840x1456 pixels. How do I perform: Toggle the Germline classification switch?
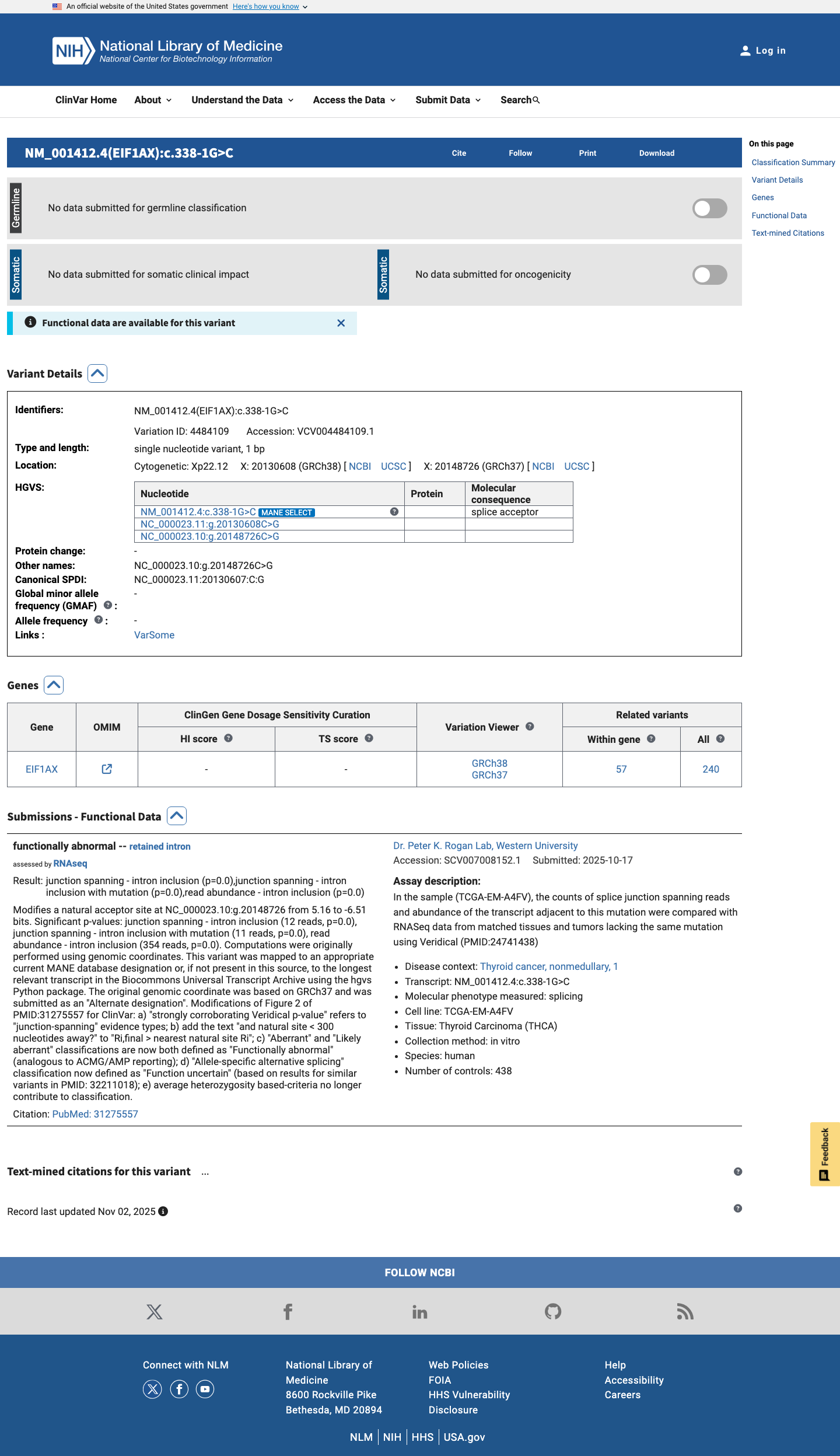tap(710, 208)
